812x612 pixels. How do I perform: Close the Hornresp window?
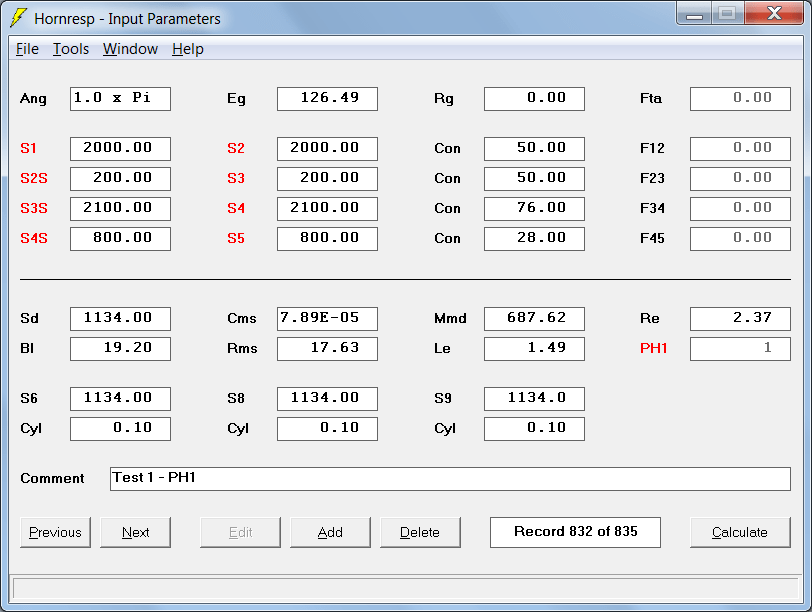[774, 13]
